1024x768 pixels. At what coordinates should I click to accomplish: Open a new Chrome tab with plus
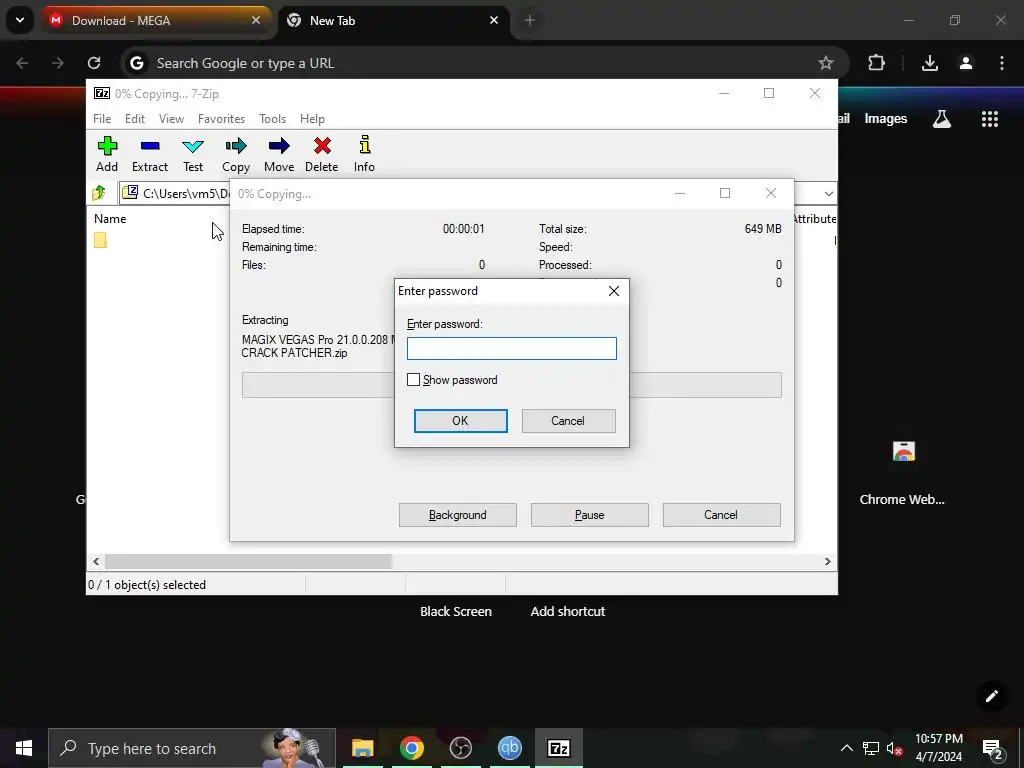530,20
